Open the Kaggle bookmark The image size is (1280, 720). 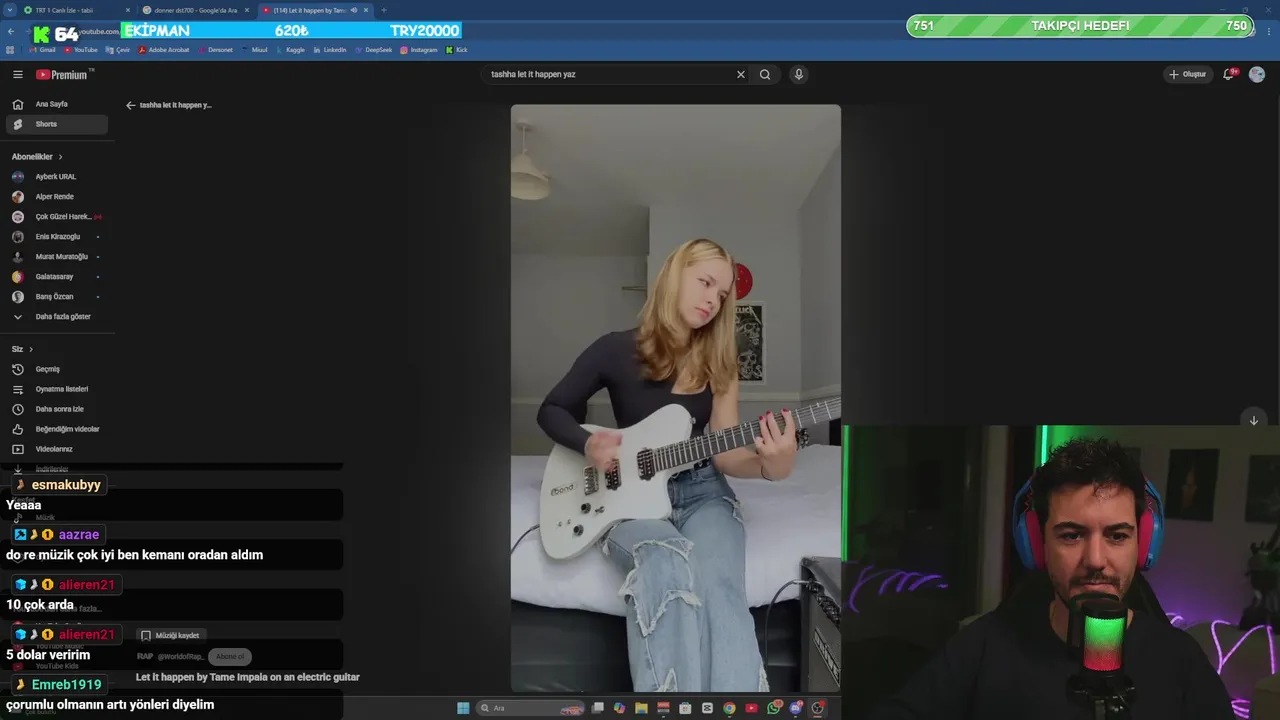[290, 49]
